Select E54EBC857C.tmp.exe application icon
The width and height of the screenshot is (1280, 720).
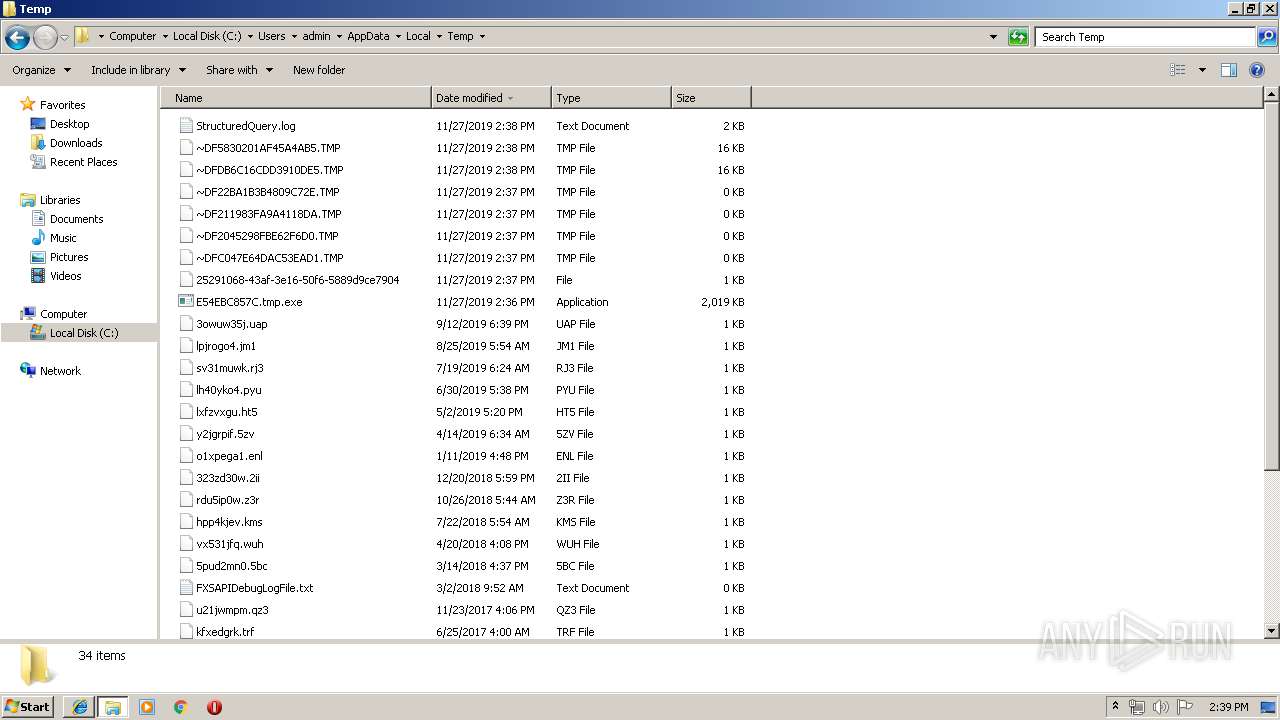pyautogui.click(x=186, y=302)
